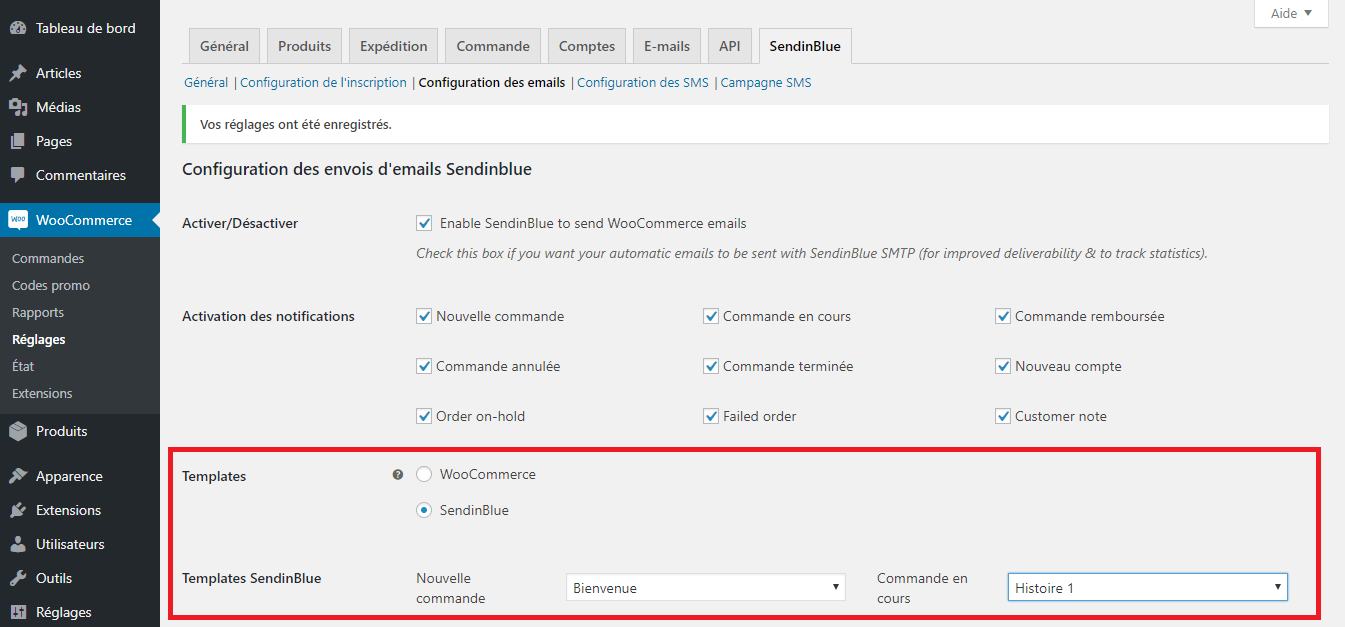Viewport: 1345px width, 627px height.
Task: Click the Utilisateurs person icon
Action: tap(18, 544)
